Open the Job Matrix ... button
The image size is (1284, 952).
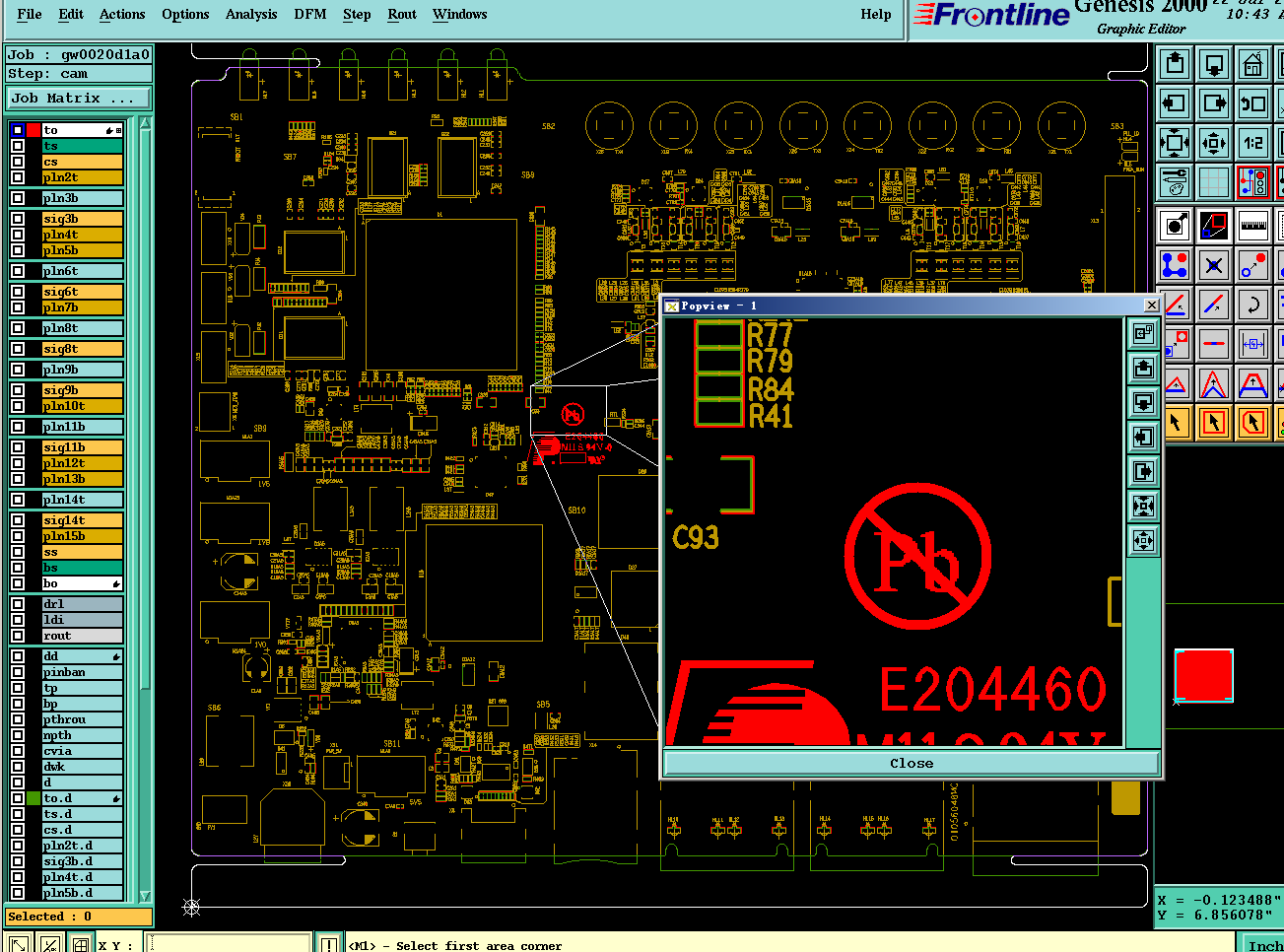[x=79, y=98]
